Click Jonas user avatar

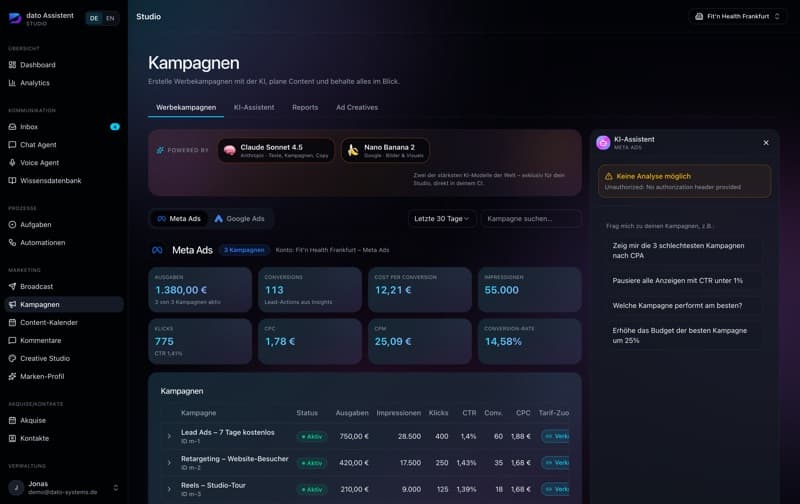click(16, 488)
